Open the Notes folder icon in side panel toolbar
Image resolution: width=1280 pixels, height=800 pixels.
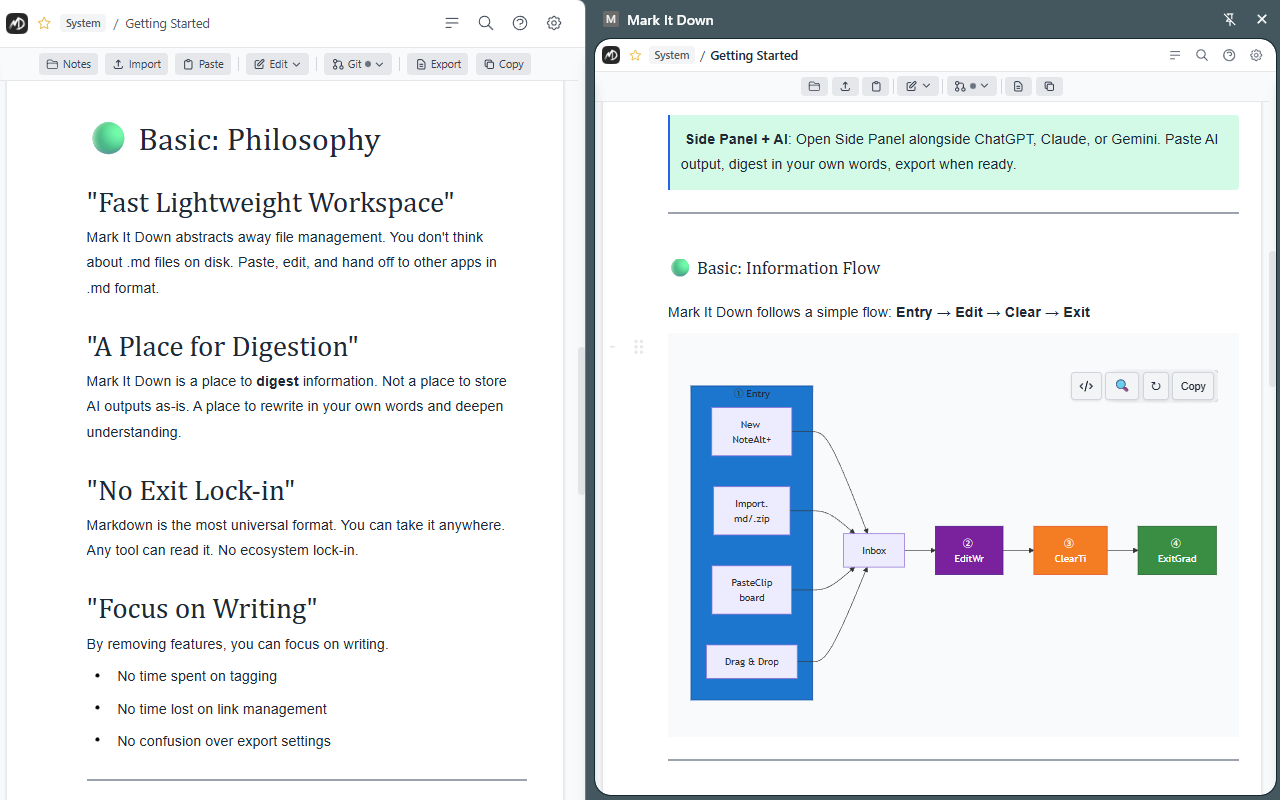point(814,86)
